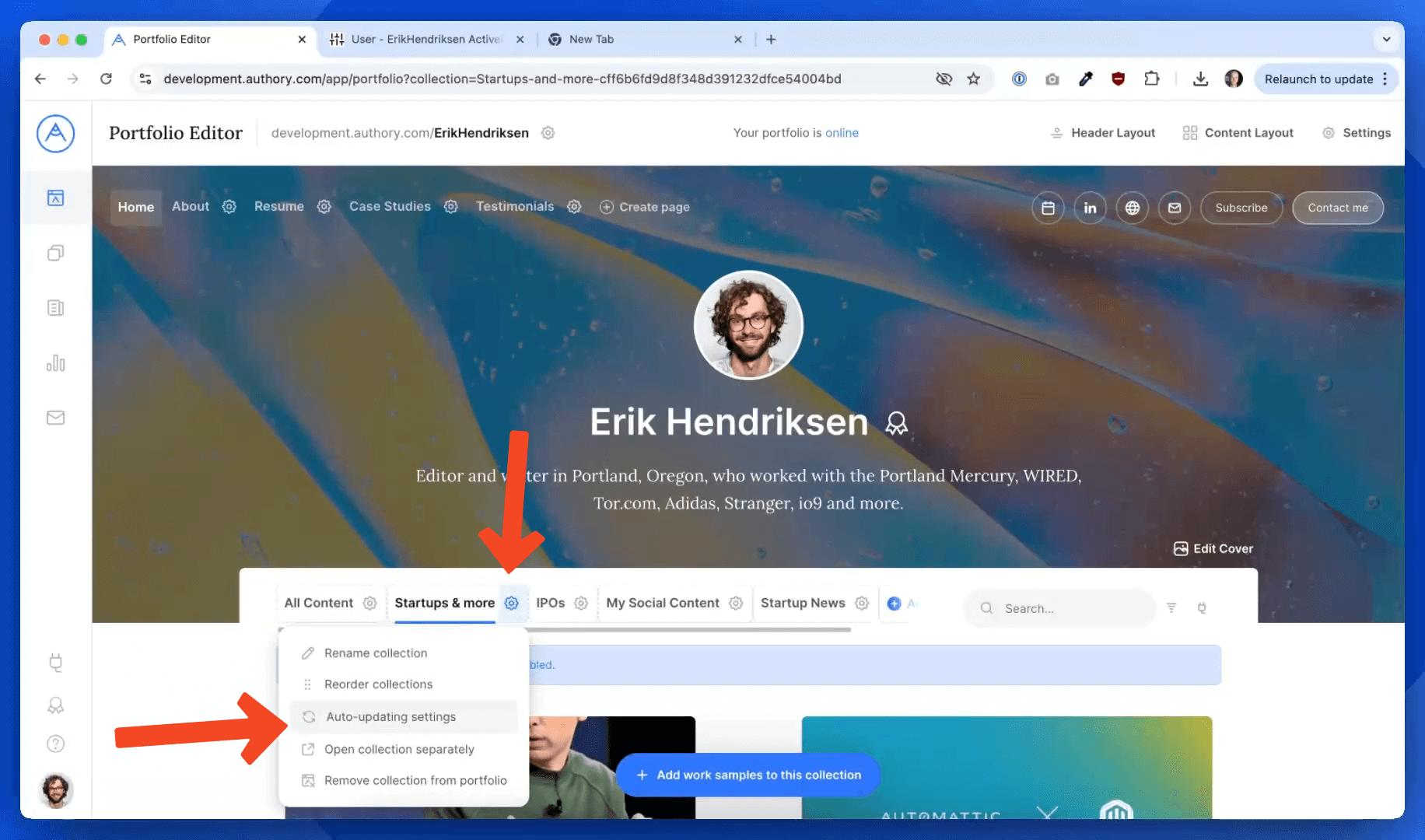Click the Contact me button
This screenshot has height=840, width=1425.
click(x=1338, y=208)
